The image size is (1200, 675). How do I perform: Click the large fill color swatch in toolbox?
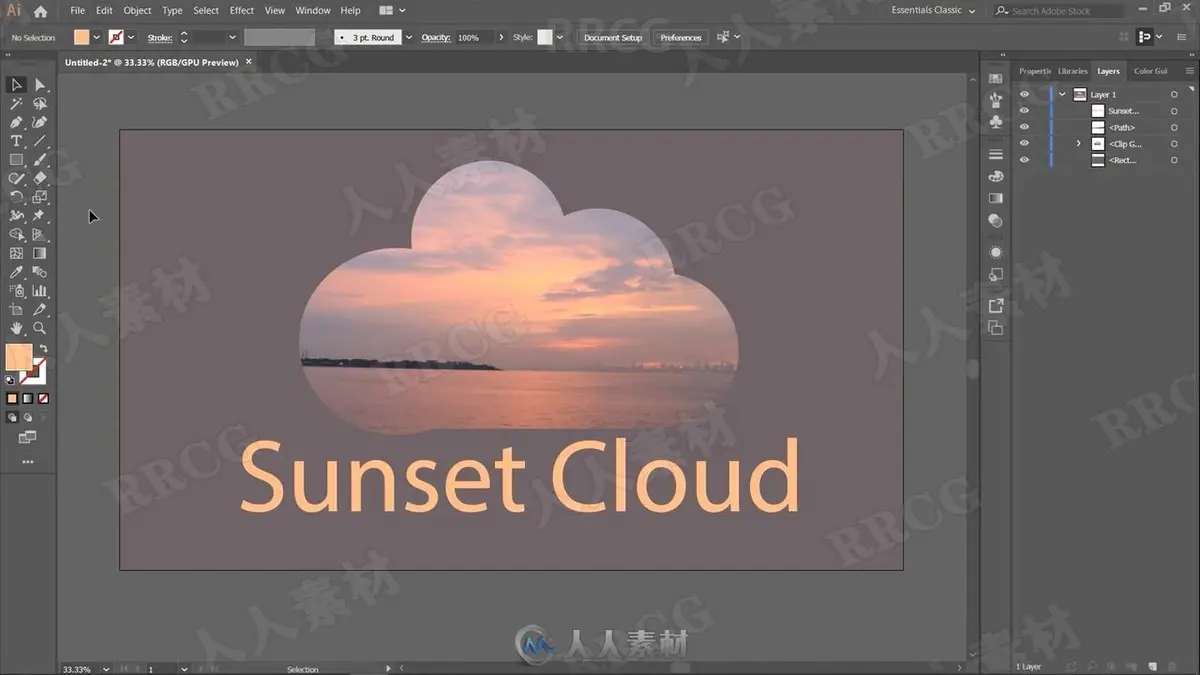pyautogui.click(x=19, y=357)
